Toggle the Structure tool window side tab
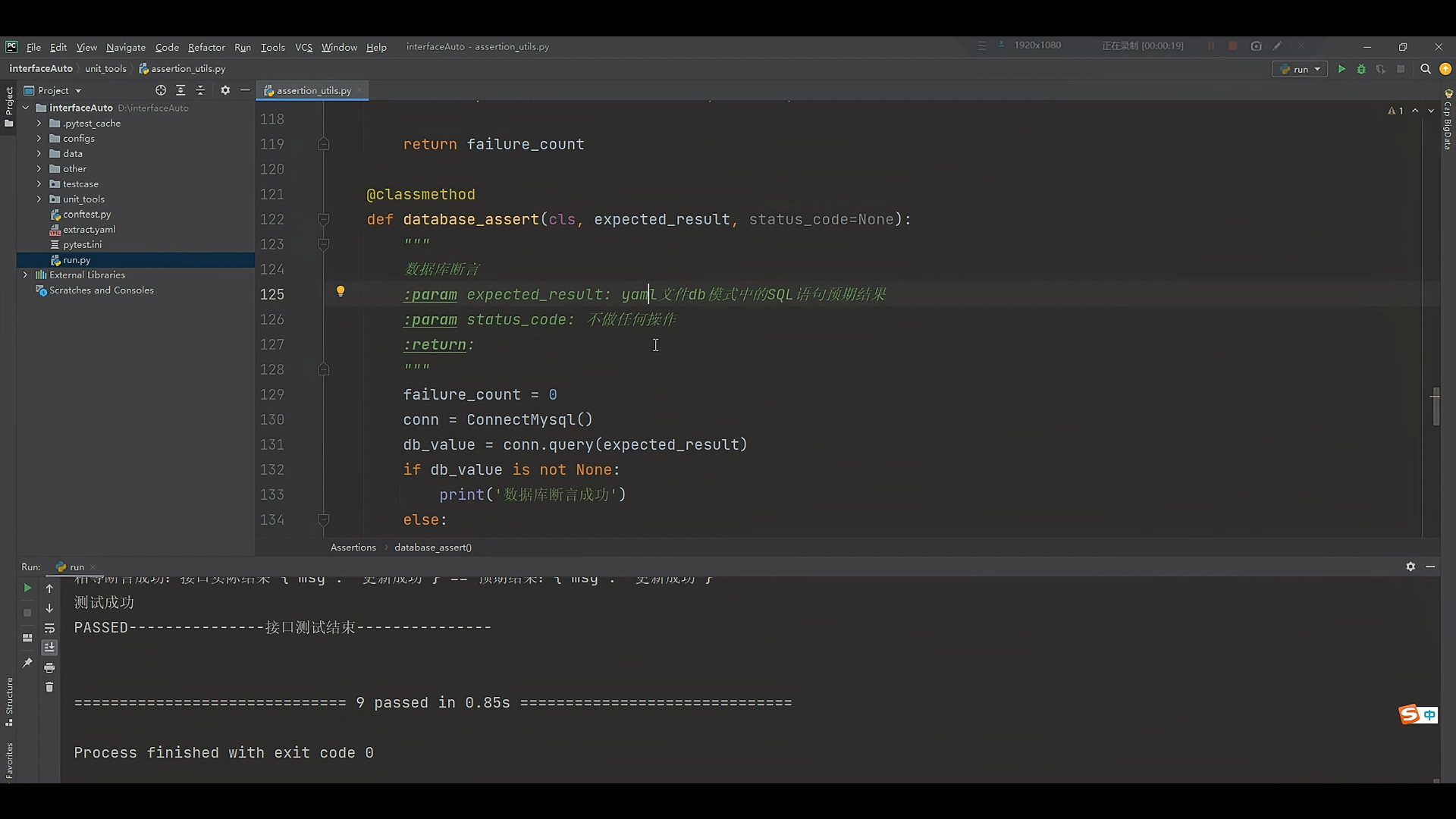The width and height of the screenshot is (1456, 819). click(x=9, y=701)
